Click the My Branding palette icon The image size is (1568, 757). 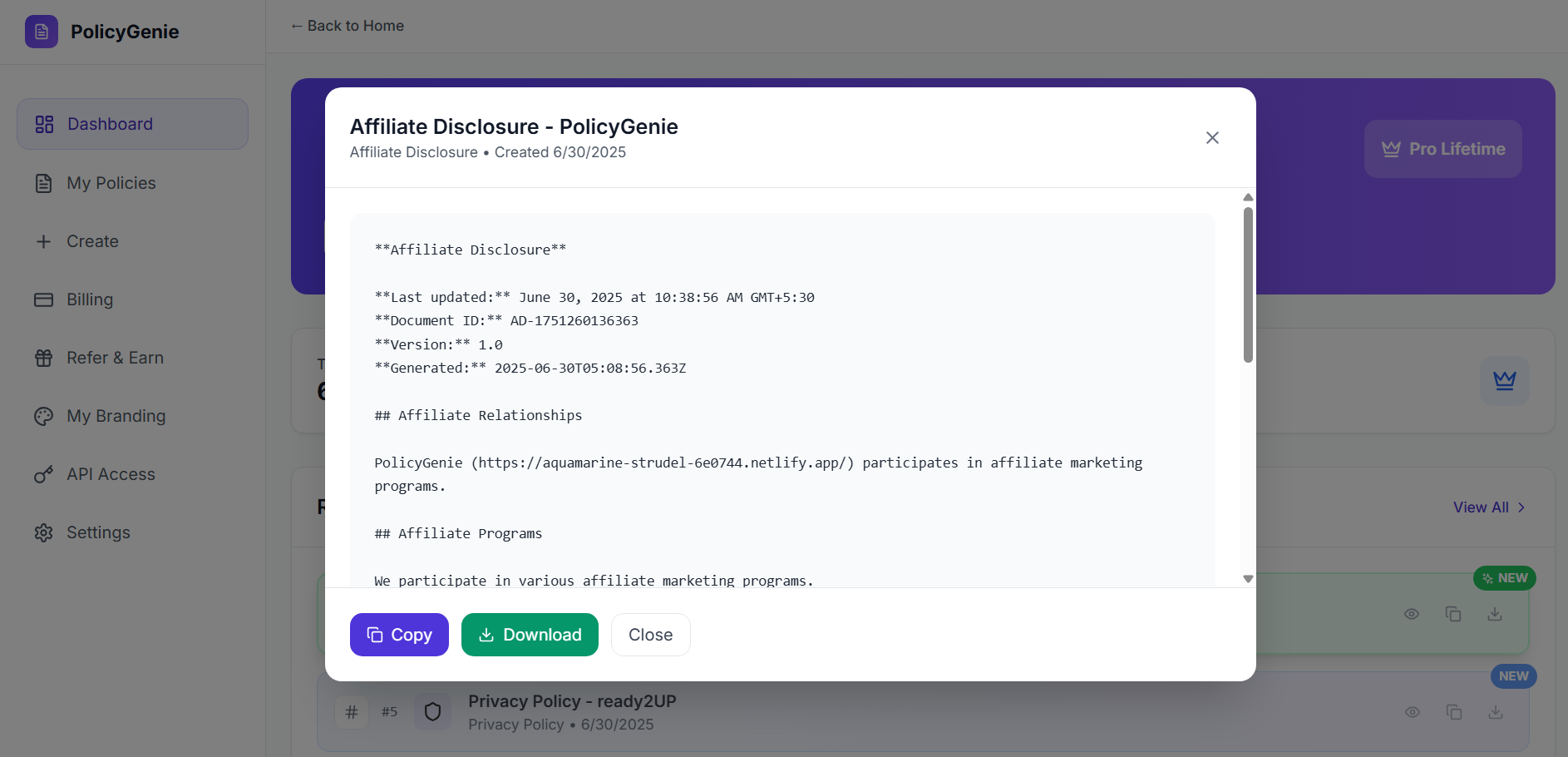[44, 416]
